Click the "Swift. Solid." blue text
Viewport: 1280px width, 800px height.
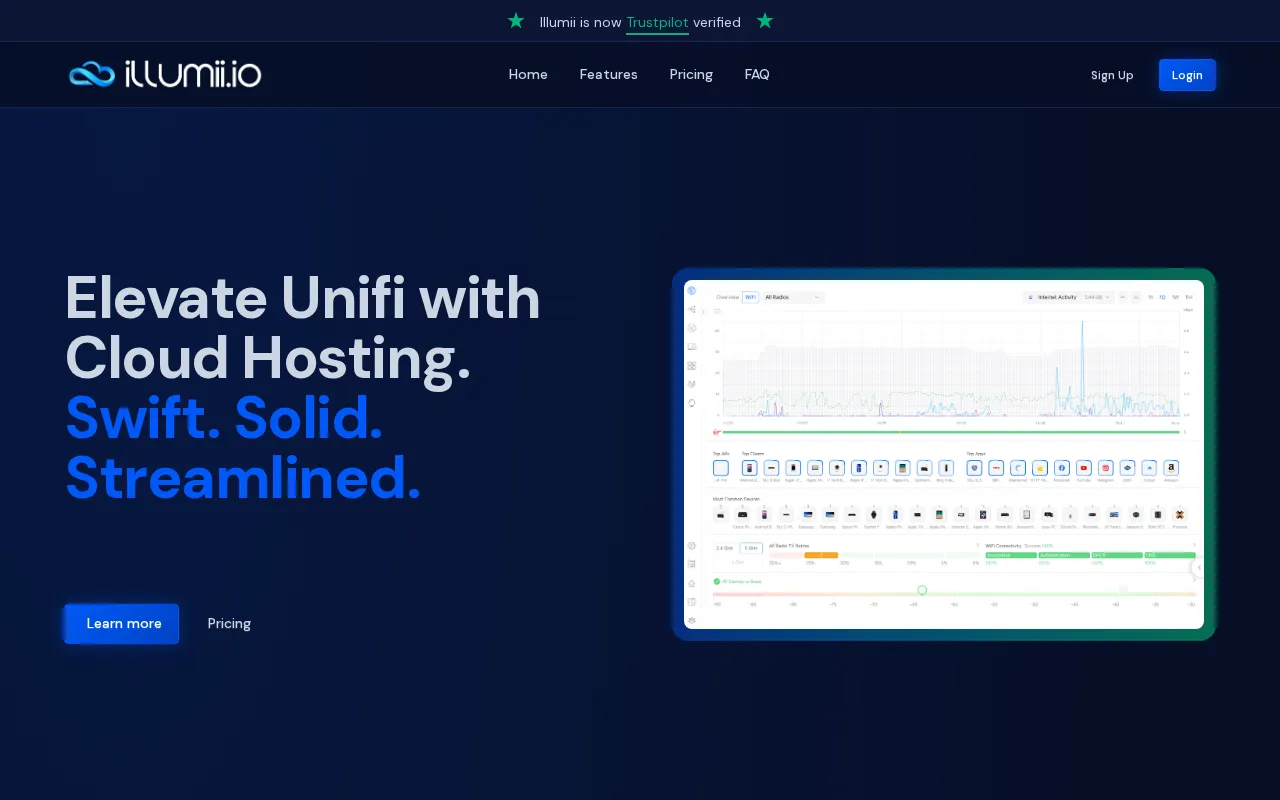coord(224,418)
